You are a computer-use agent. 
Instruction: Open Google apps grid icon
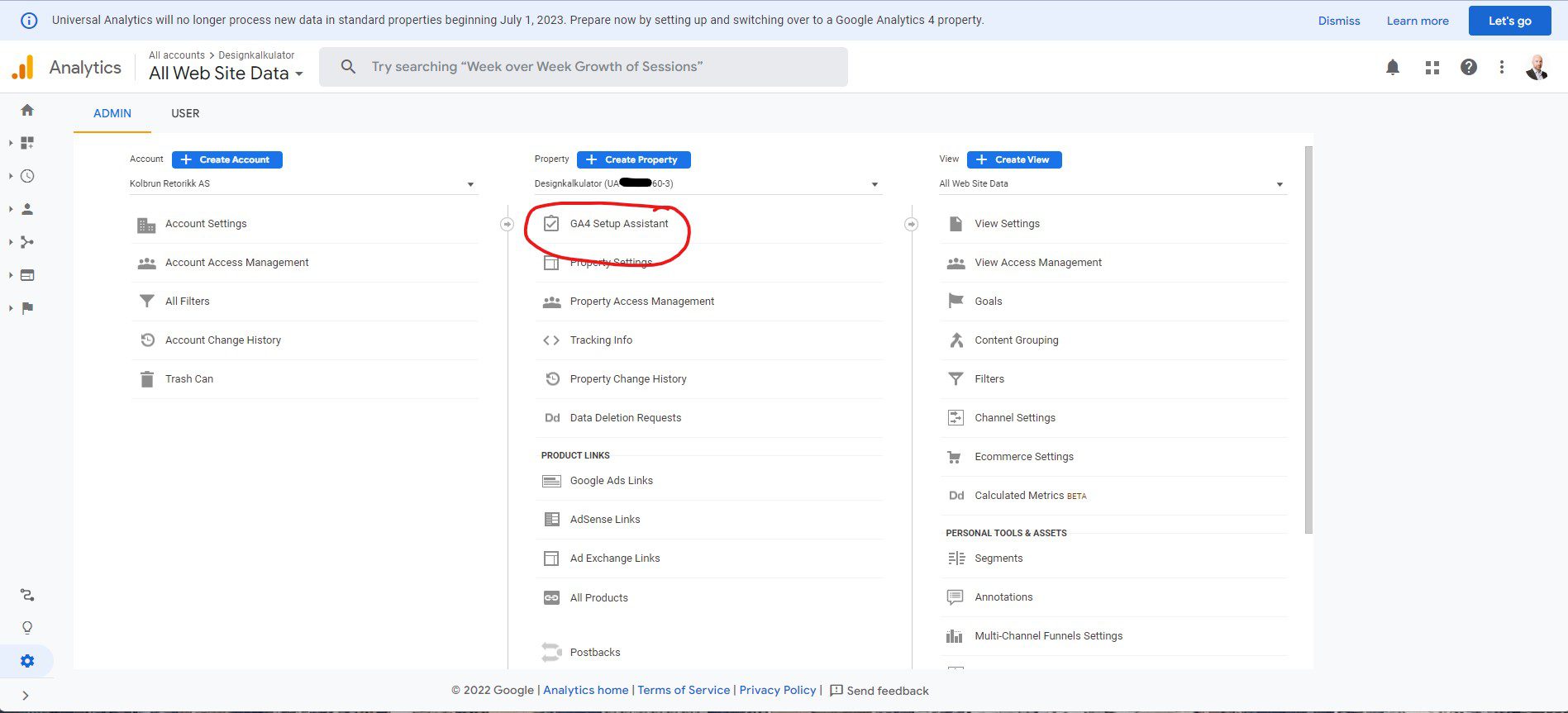(x=1432, y=68)
